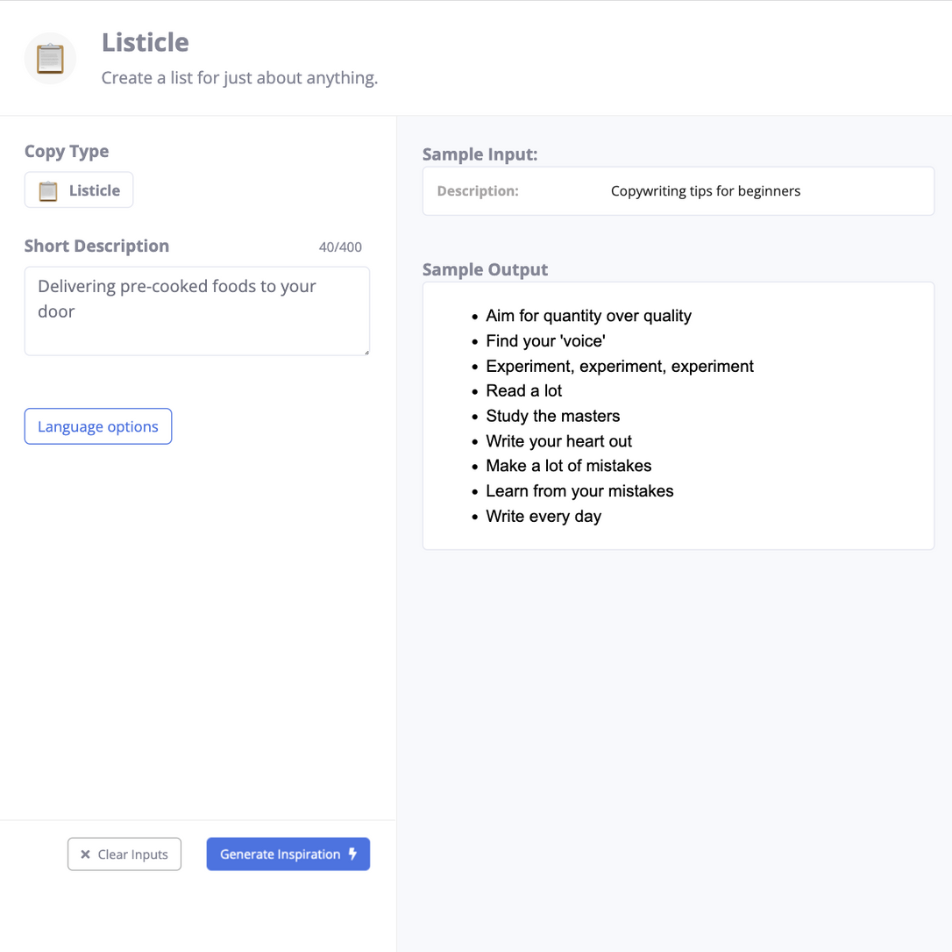Click the clipboard icon in Copy Type selector
This screenshot has height=952, width=952.
[48, 191]
